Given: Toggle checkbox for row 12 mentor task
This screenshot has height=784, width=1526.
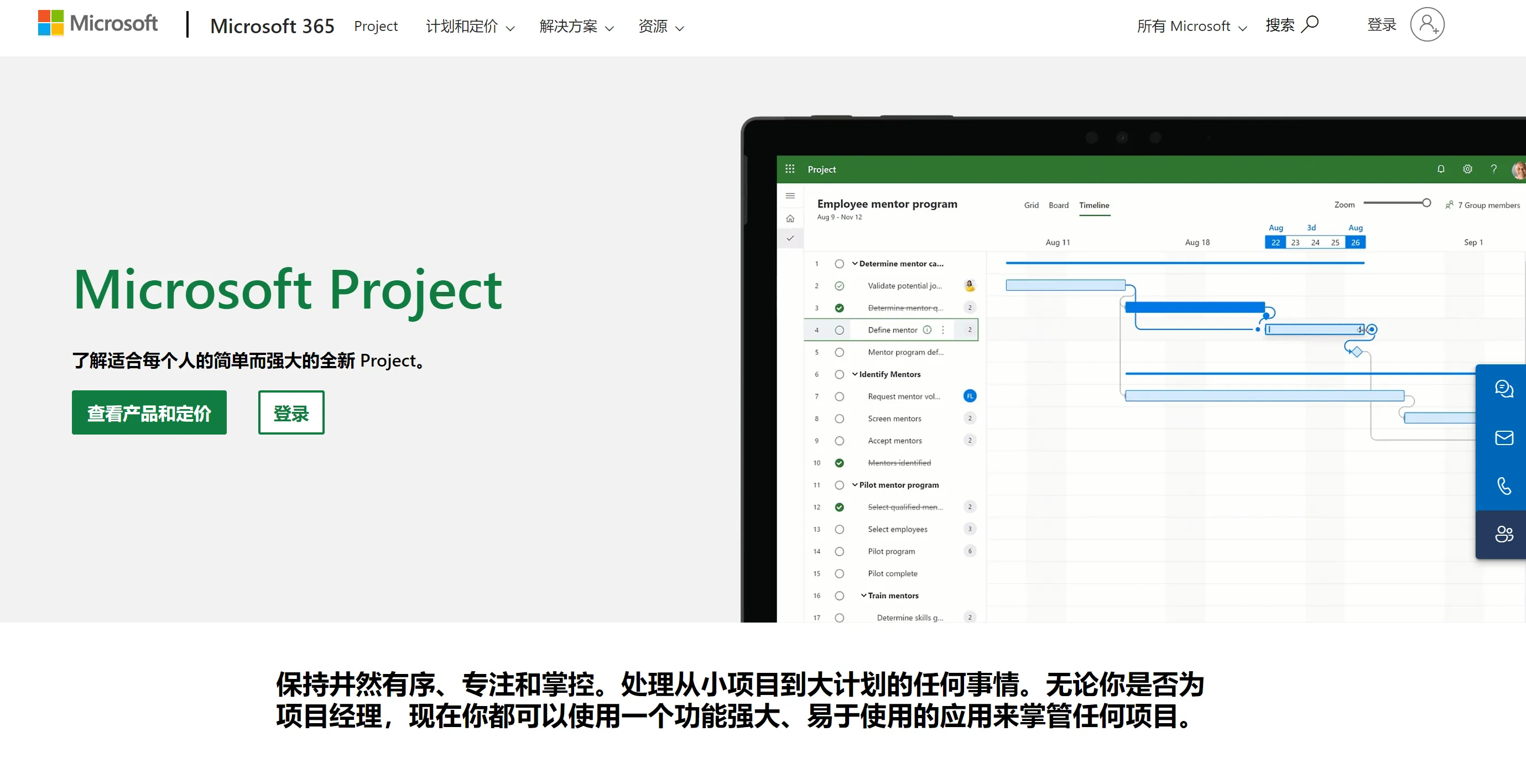Looking at the screenshot, I should (x=840, y=506).
